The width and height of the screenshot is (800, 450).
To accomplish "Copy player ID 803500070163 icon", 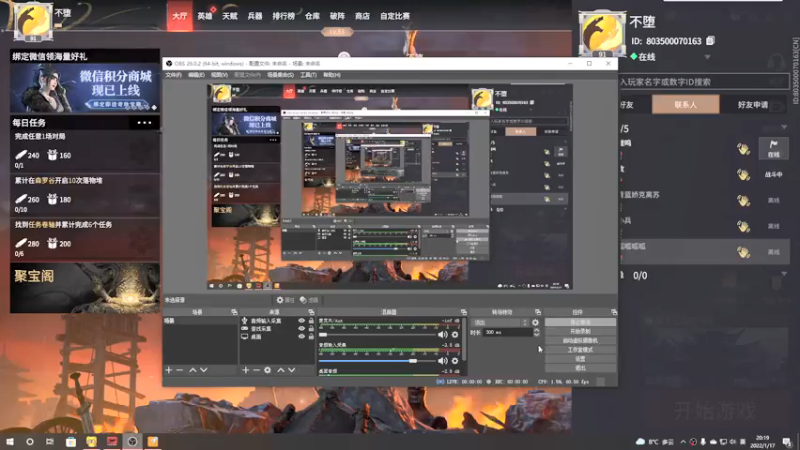I will pos(710,40).
